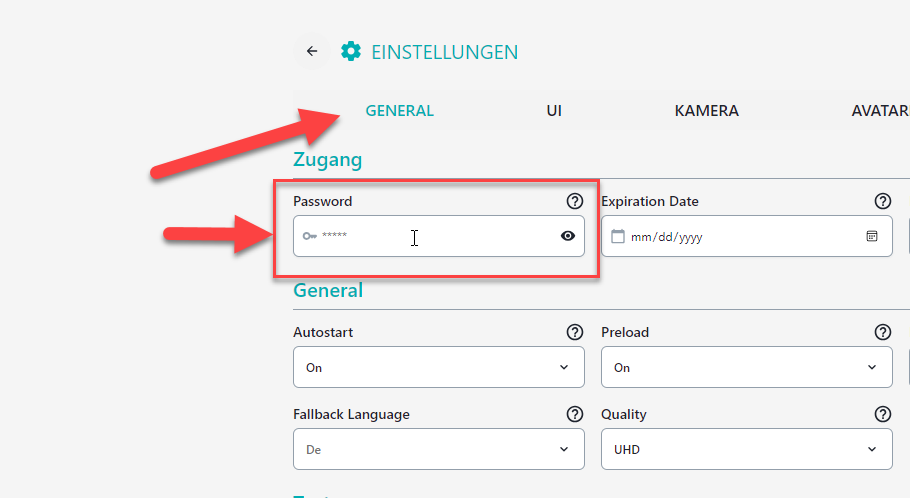Image resolution: width=910 pixels, height=498 pixels.
Task: Click the mm/dd/yyyy expiration date field
Action: (x=746, y=236)
